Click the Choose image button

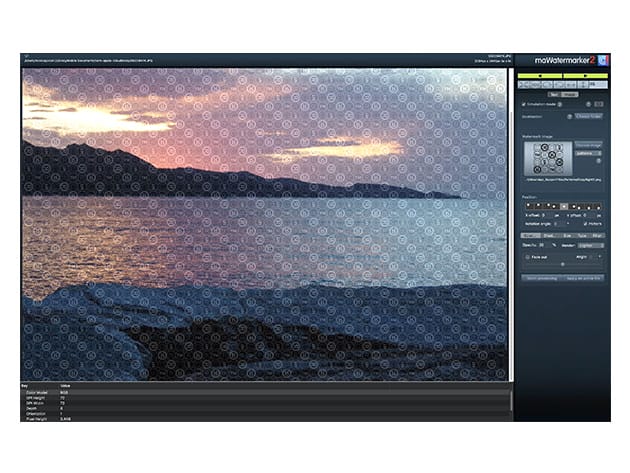(x=589, y=146)
